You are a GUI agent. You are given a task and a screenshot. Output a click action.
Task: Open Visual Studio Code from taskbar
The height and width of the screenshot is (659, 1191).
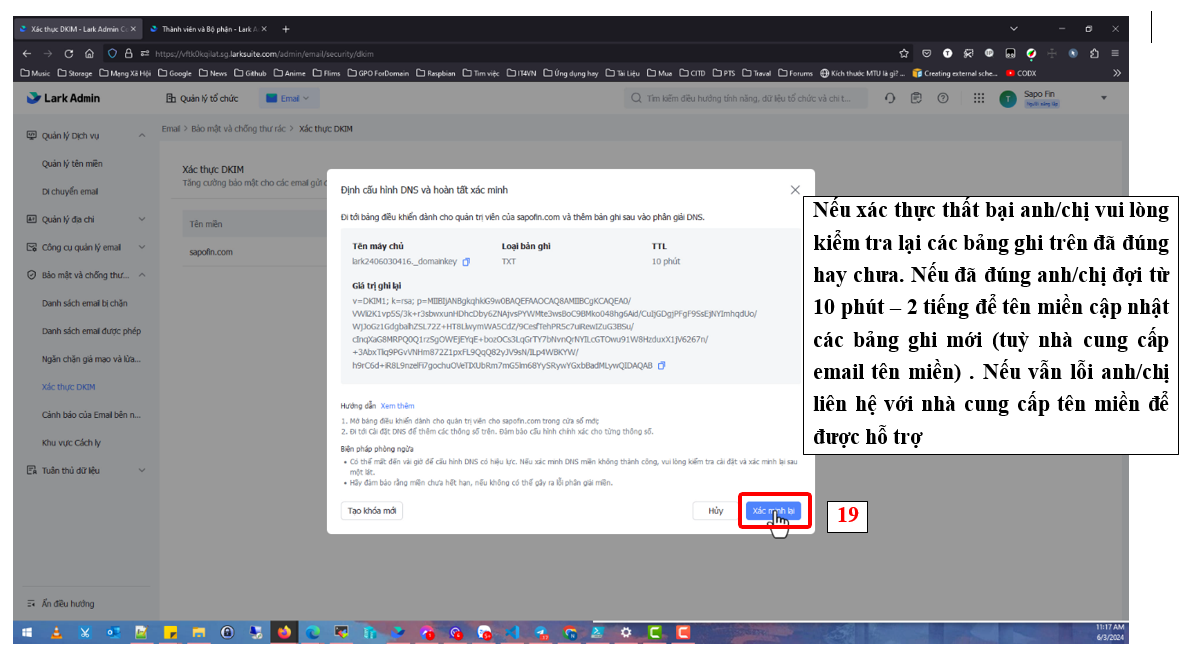pos(513,632)
